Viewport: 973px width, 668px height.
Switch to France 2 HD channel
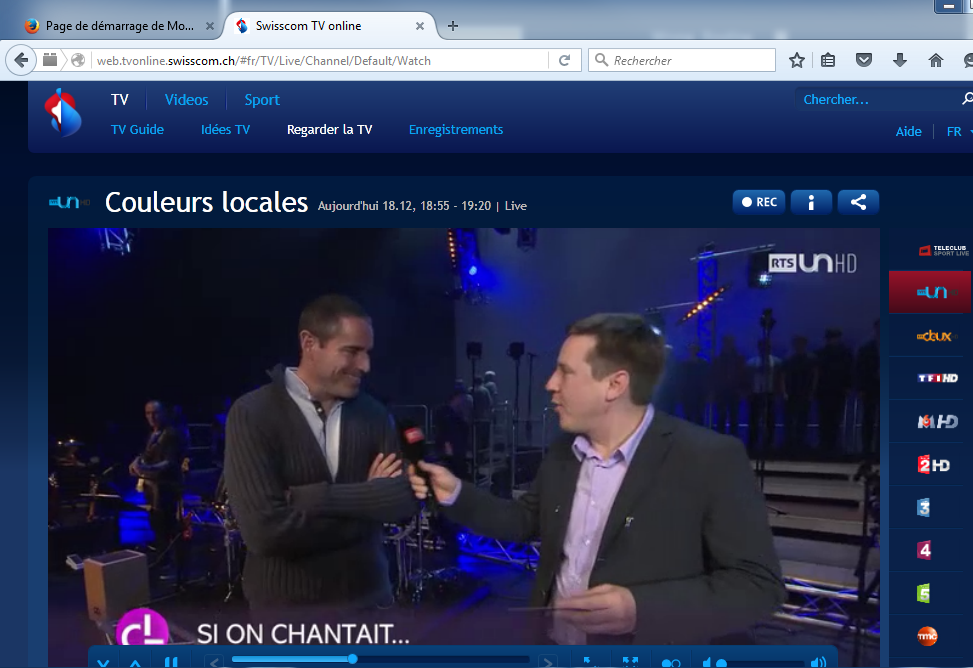(x=933, y=464)
